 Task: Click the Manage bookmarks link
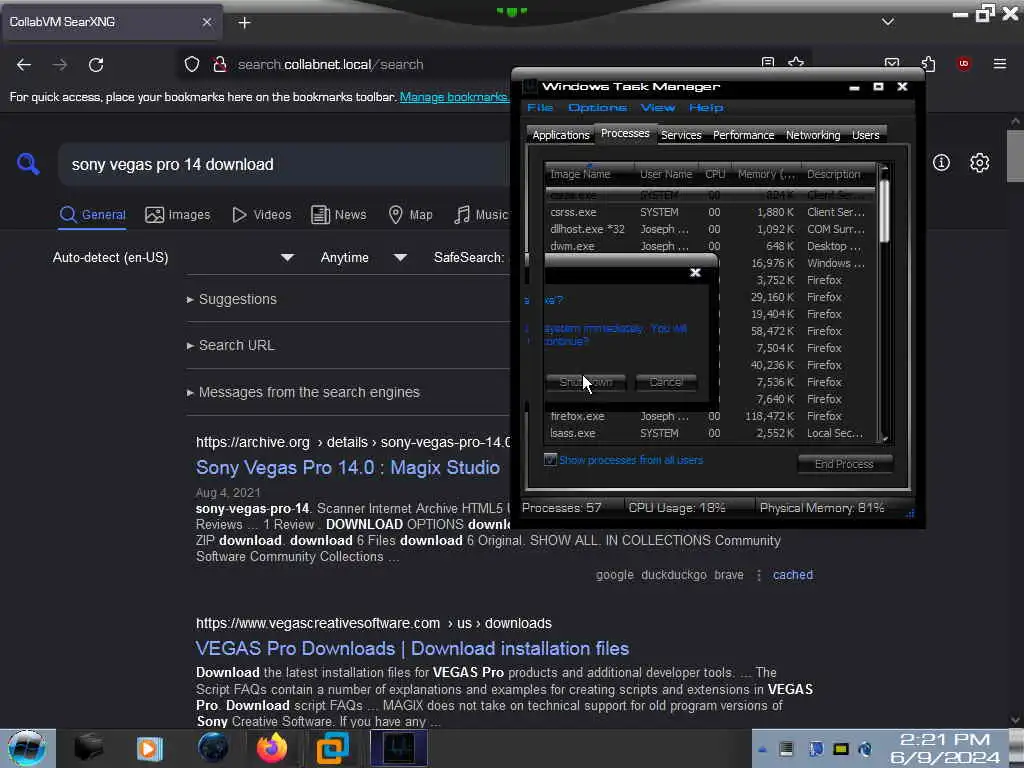(x=454, y=97)
